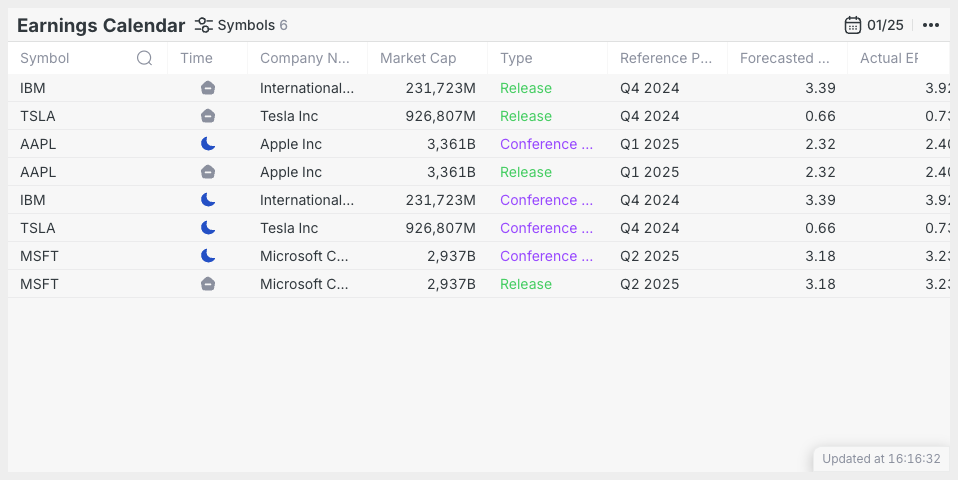Image resolution: width=958 pixels, height=480 pixels.
Task: Click International... name in IBM Release row
Action: (307, 88)
